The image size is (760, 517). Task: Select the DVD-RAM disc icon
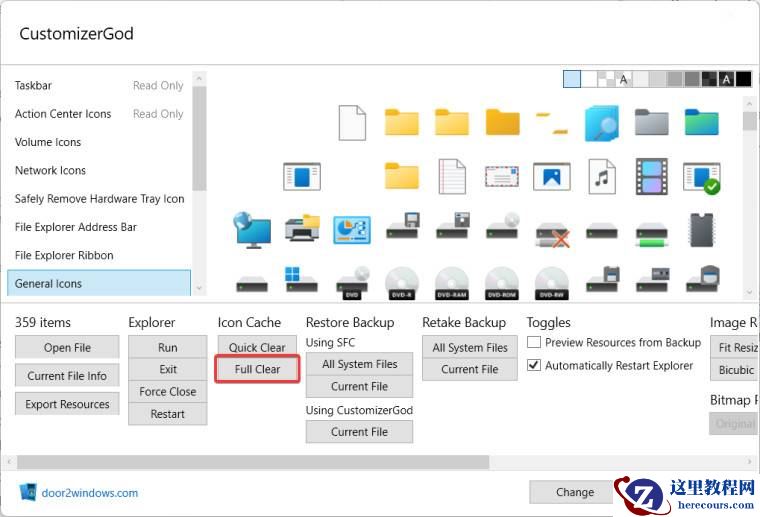(452, 283)
